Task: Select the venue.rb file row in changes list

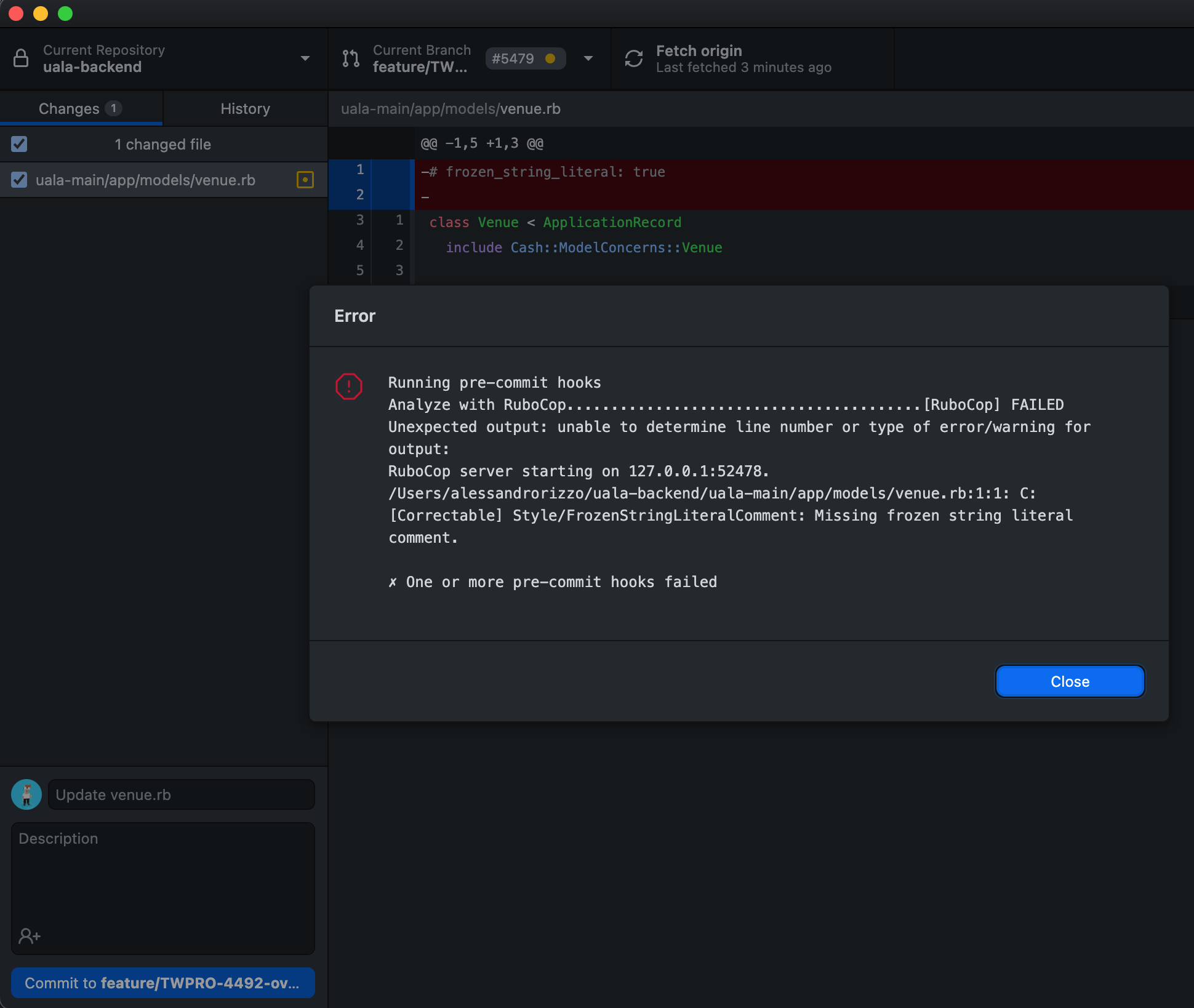Action: 164,180
